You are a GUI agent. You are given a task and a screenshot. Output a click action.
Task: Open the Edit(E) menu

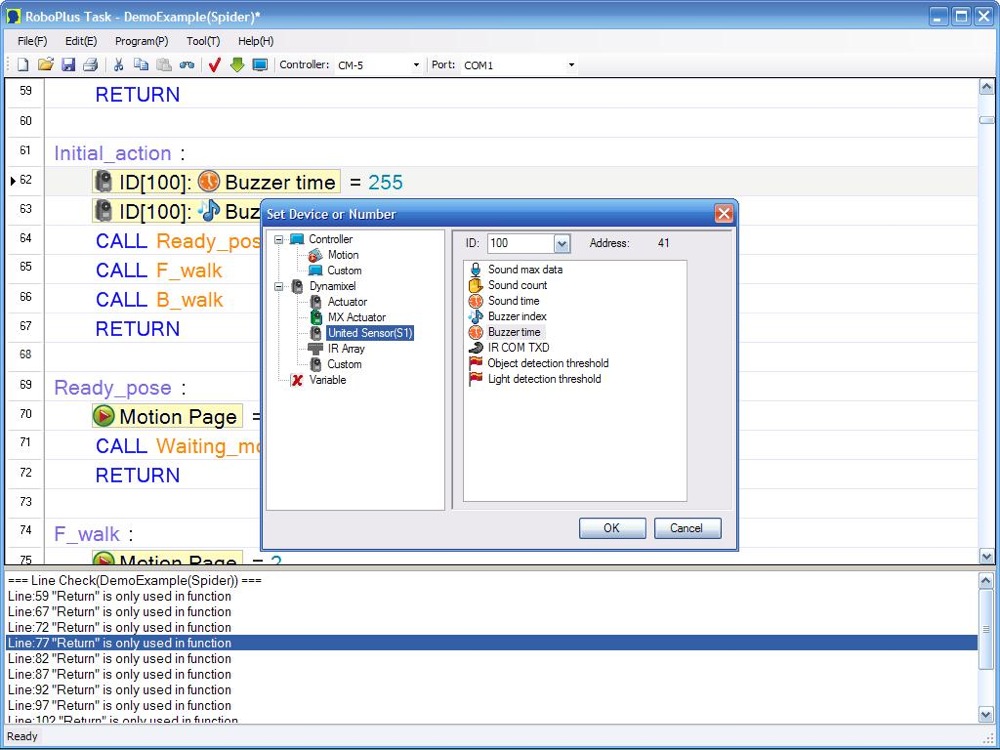pos(81,41)
